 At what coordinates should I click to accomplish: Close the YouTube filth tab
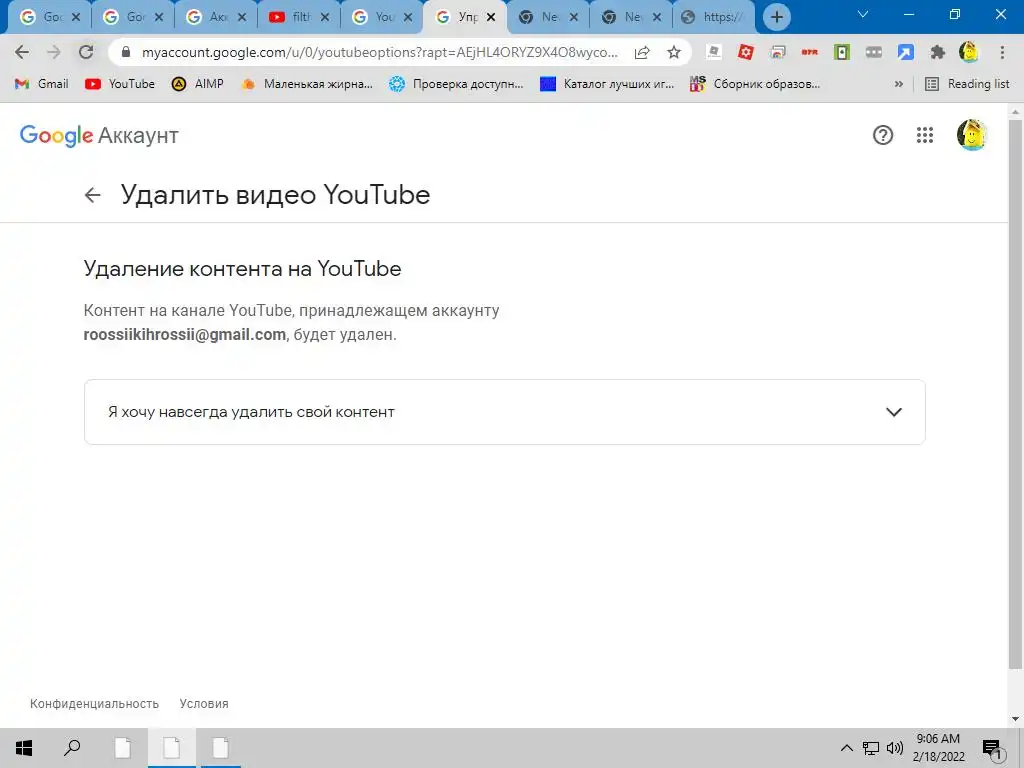tap(325, 18)
